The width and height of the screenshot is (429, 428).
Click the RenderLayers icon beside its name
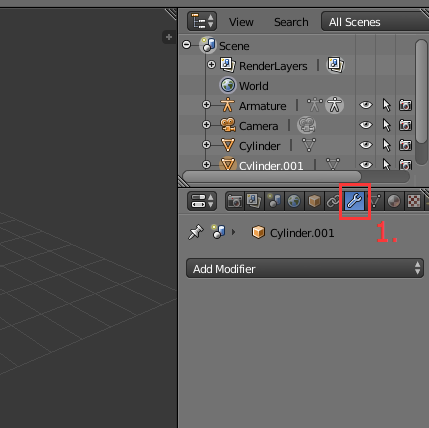(x=227, y=64)
